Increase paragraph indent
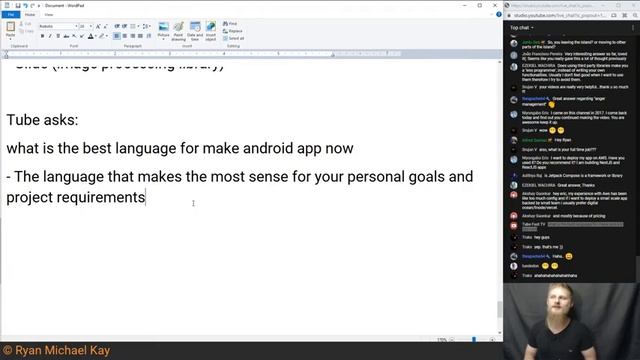The height and width of the screenshot is (360, 640). [x=125, y=26]
